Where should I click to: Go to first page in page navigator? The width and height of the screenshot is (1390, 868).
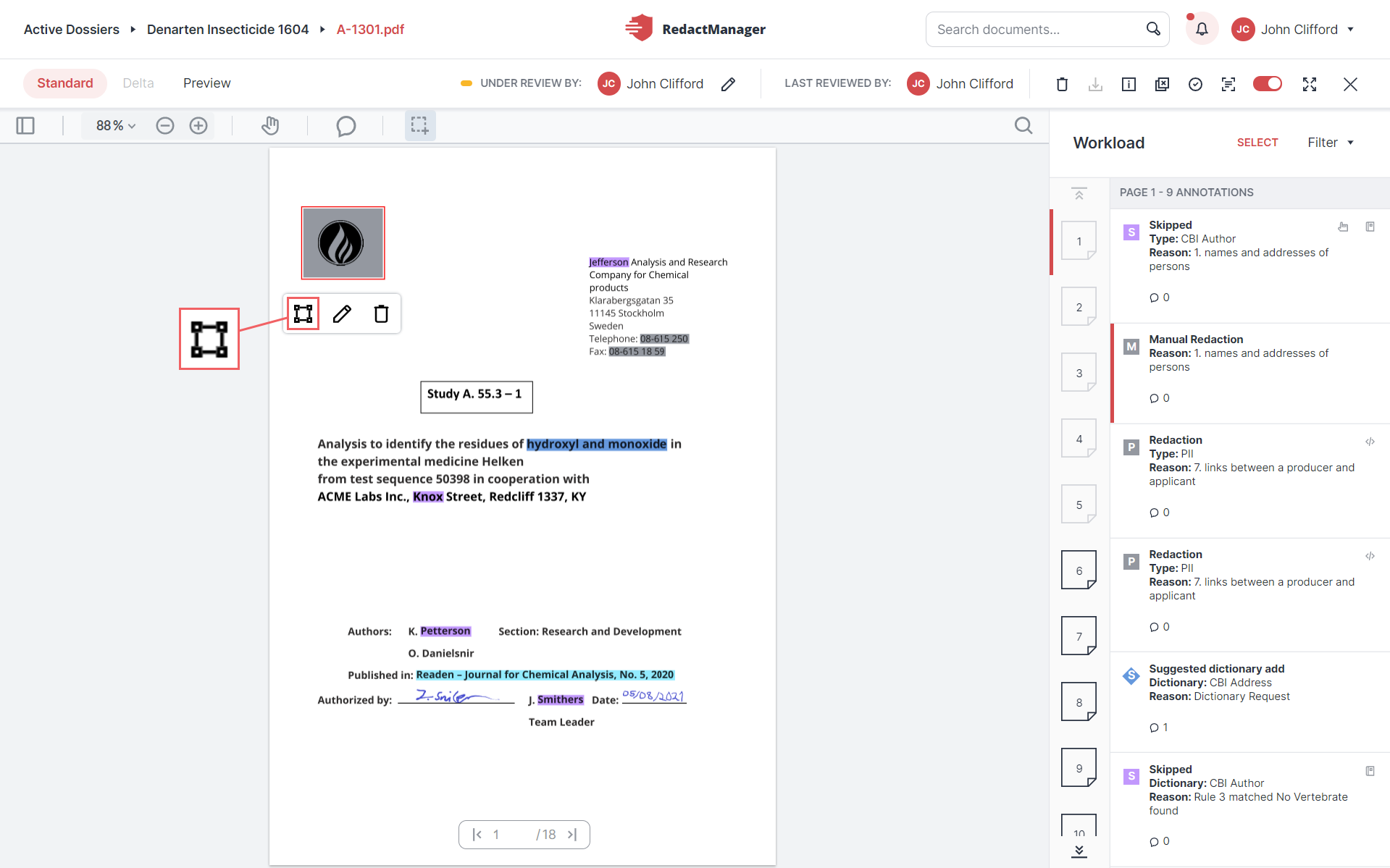477,835
